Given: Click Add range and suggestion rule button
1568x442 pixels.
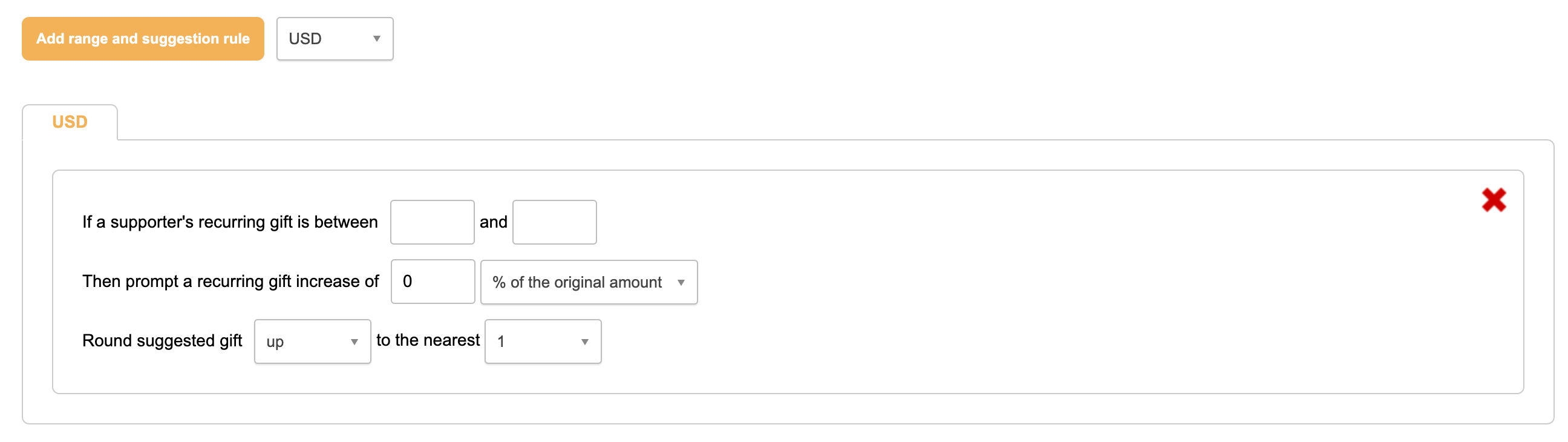Looking at the screenshot, I should pyautogui.click(x=142, y=38).
